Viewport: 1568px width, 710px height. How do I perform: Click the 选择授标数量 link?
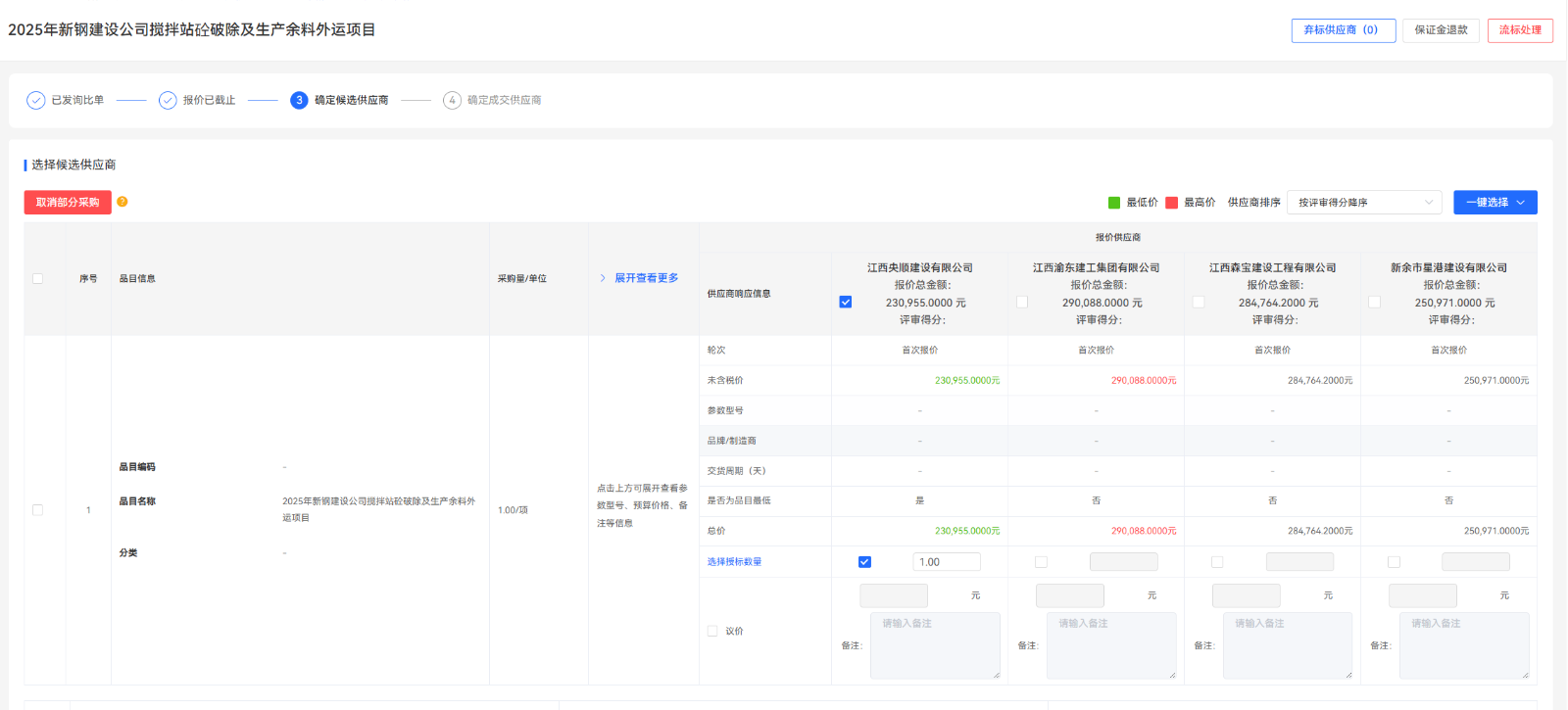coord(734,562)
